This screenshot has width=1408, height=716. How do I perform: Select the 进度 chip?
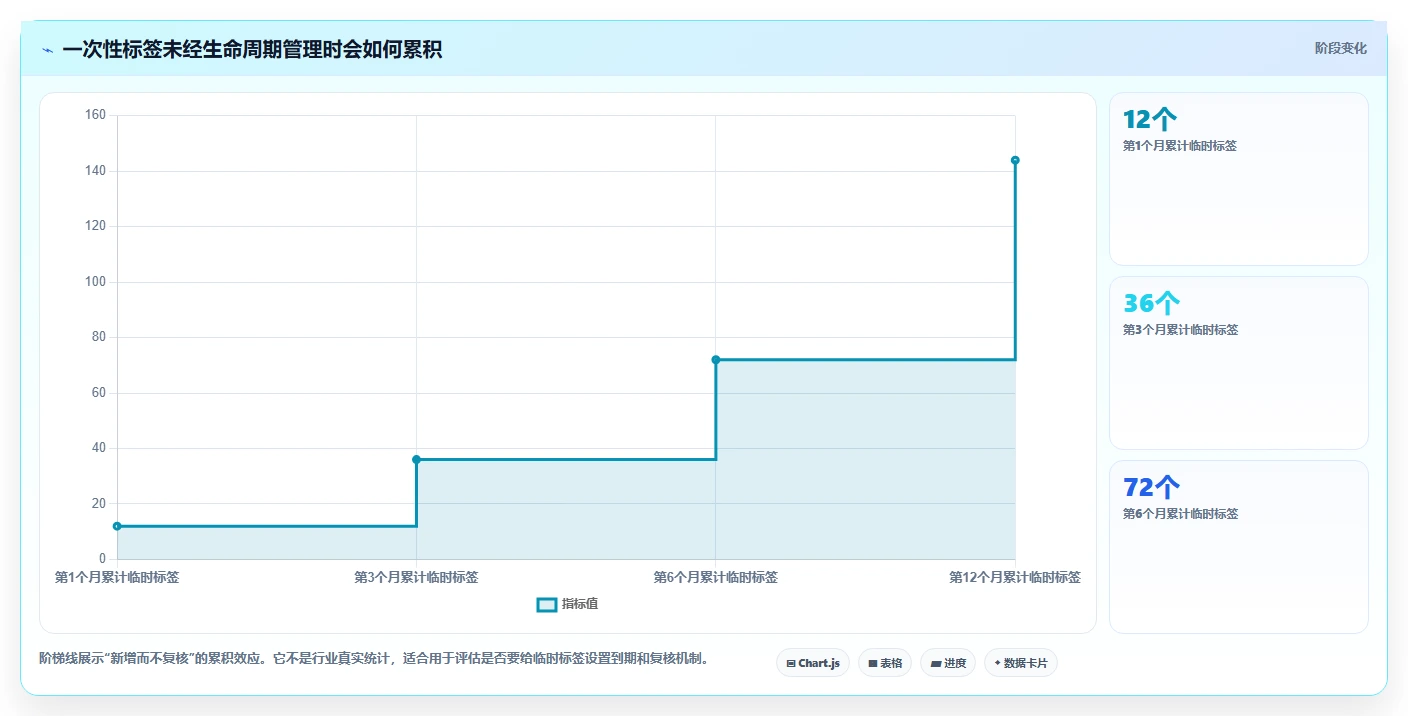pyautogui.click(x=948, y=663)
